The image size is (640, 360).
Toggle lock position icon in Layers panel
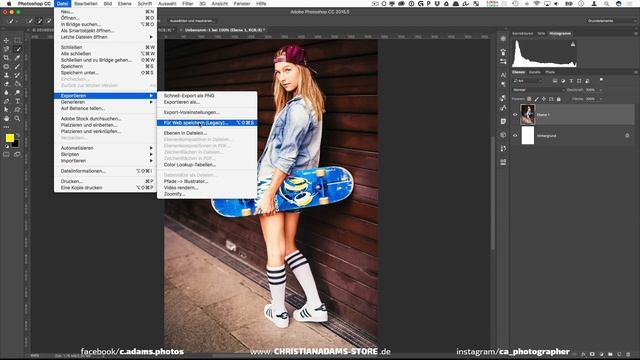tap(544, 99)
